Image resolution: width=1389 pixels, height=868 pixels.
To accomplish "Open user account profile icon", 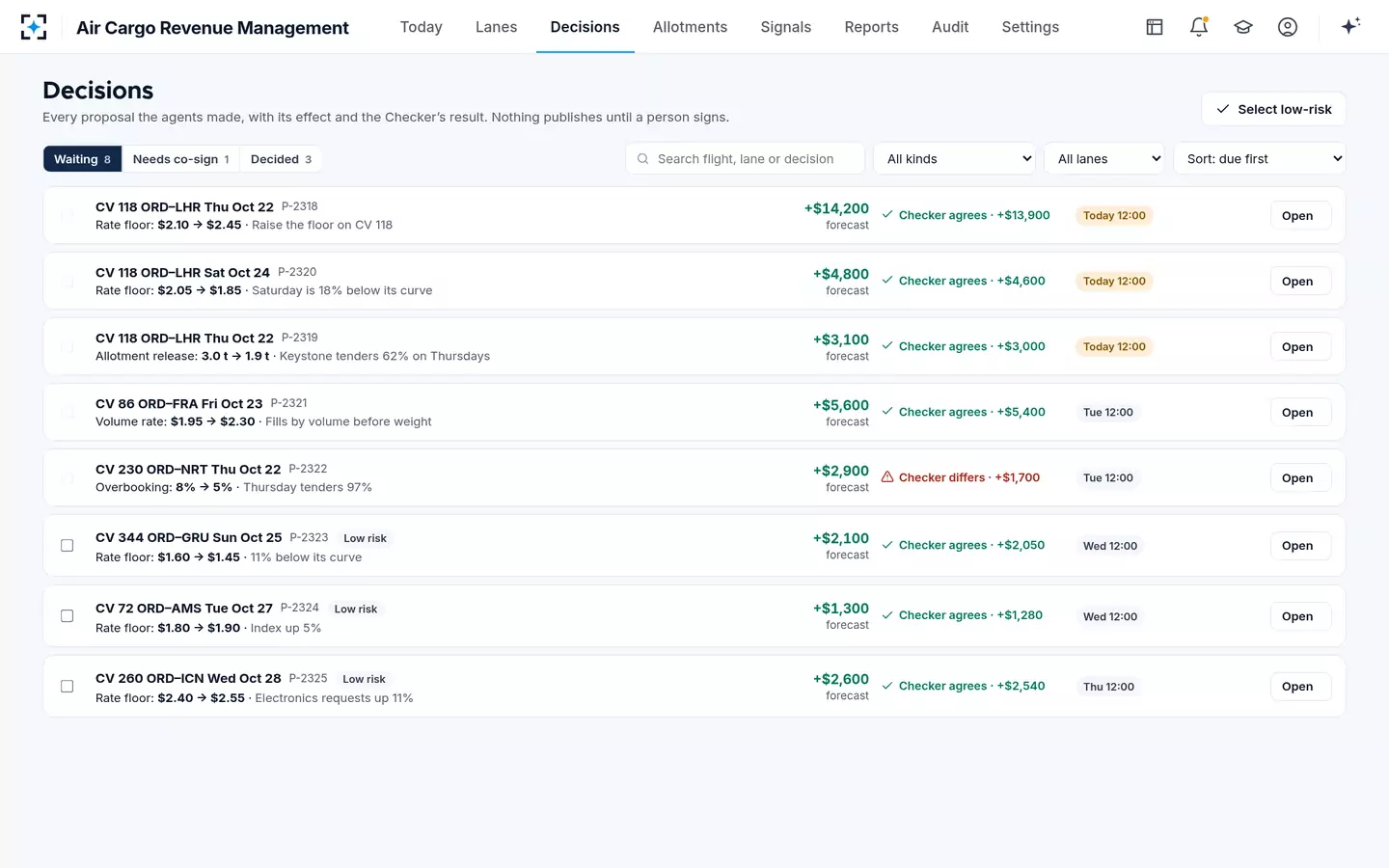I will (x=1288, y=27).
